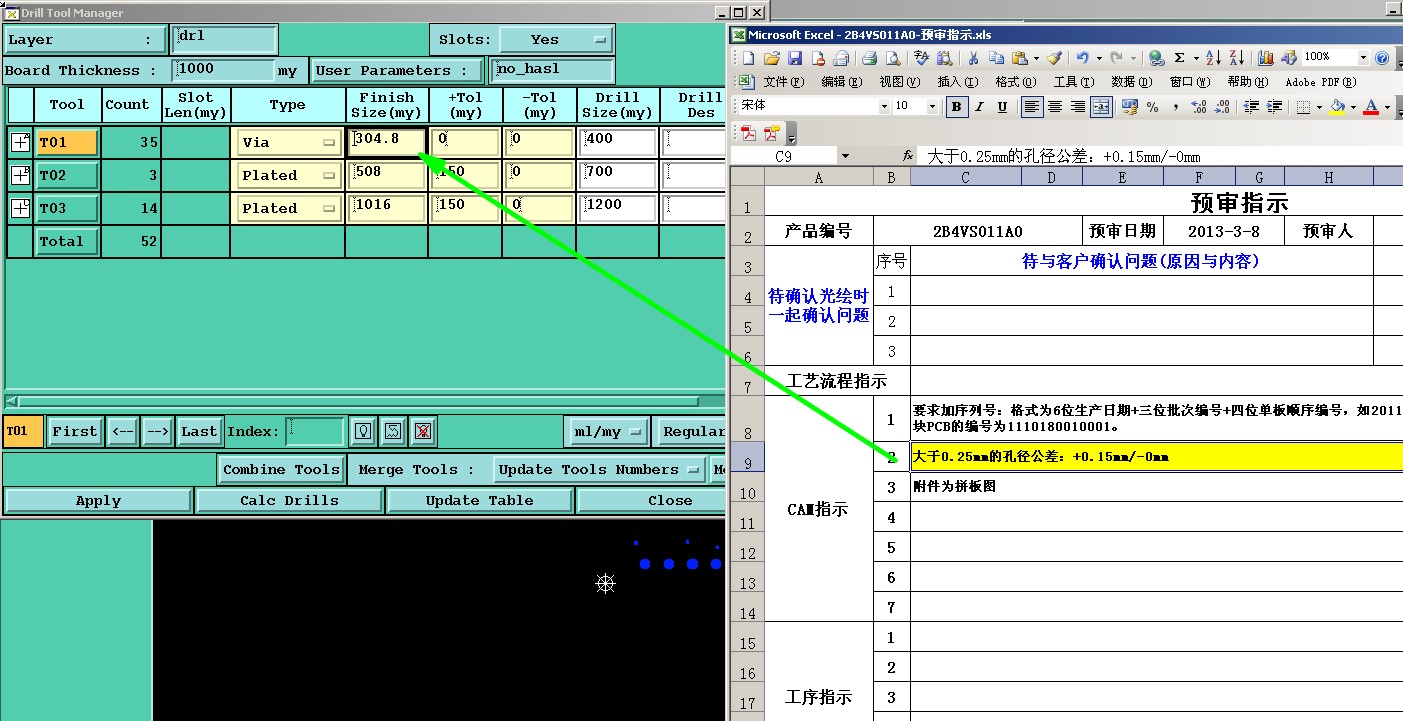Click Decrease Indent icon in Excel
This screenshot has height=721, width=1403.
1251,106
